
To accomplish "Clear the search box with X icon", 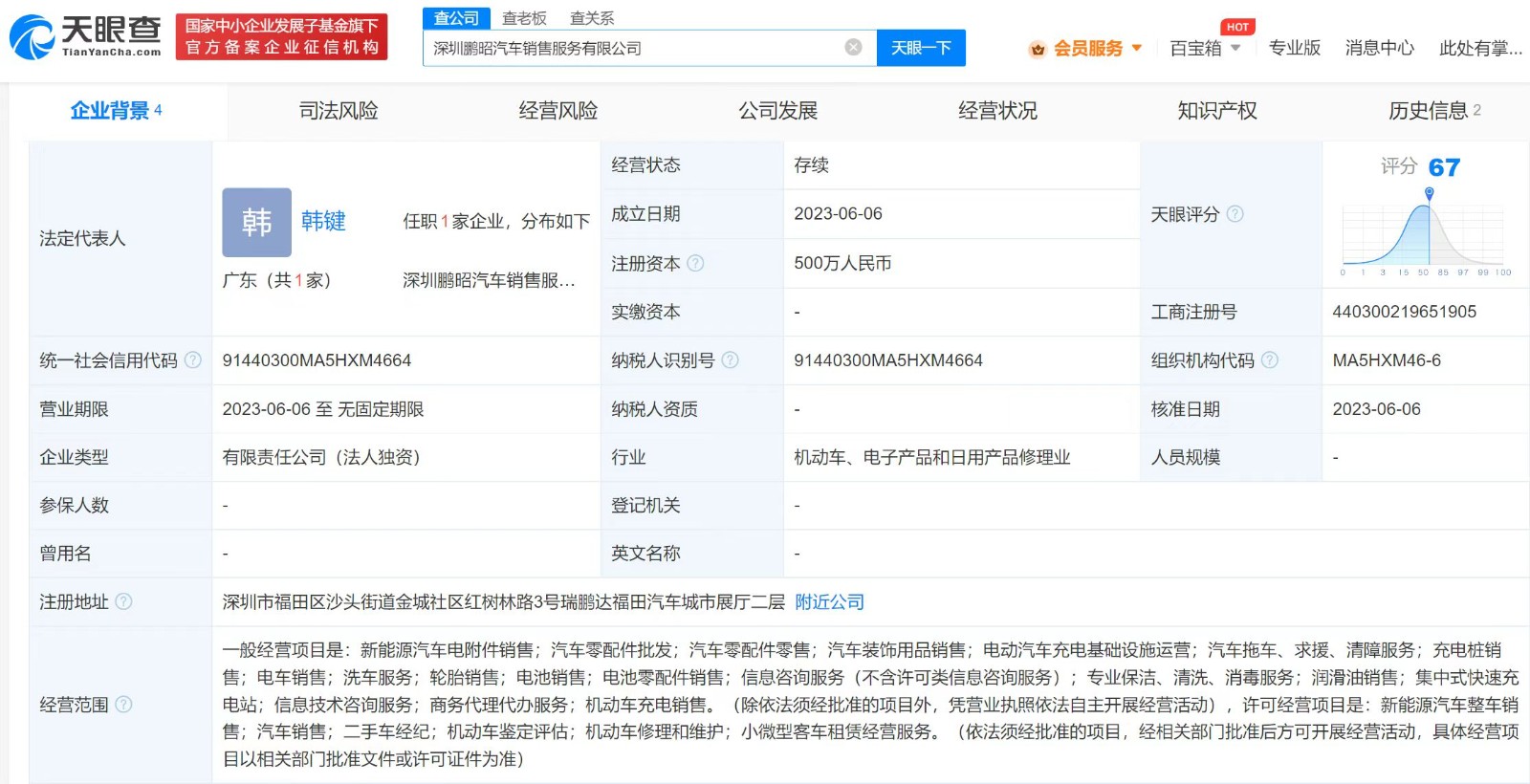I will [853, 47].
